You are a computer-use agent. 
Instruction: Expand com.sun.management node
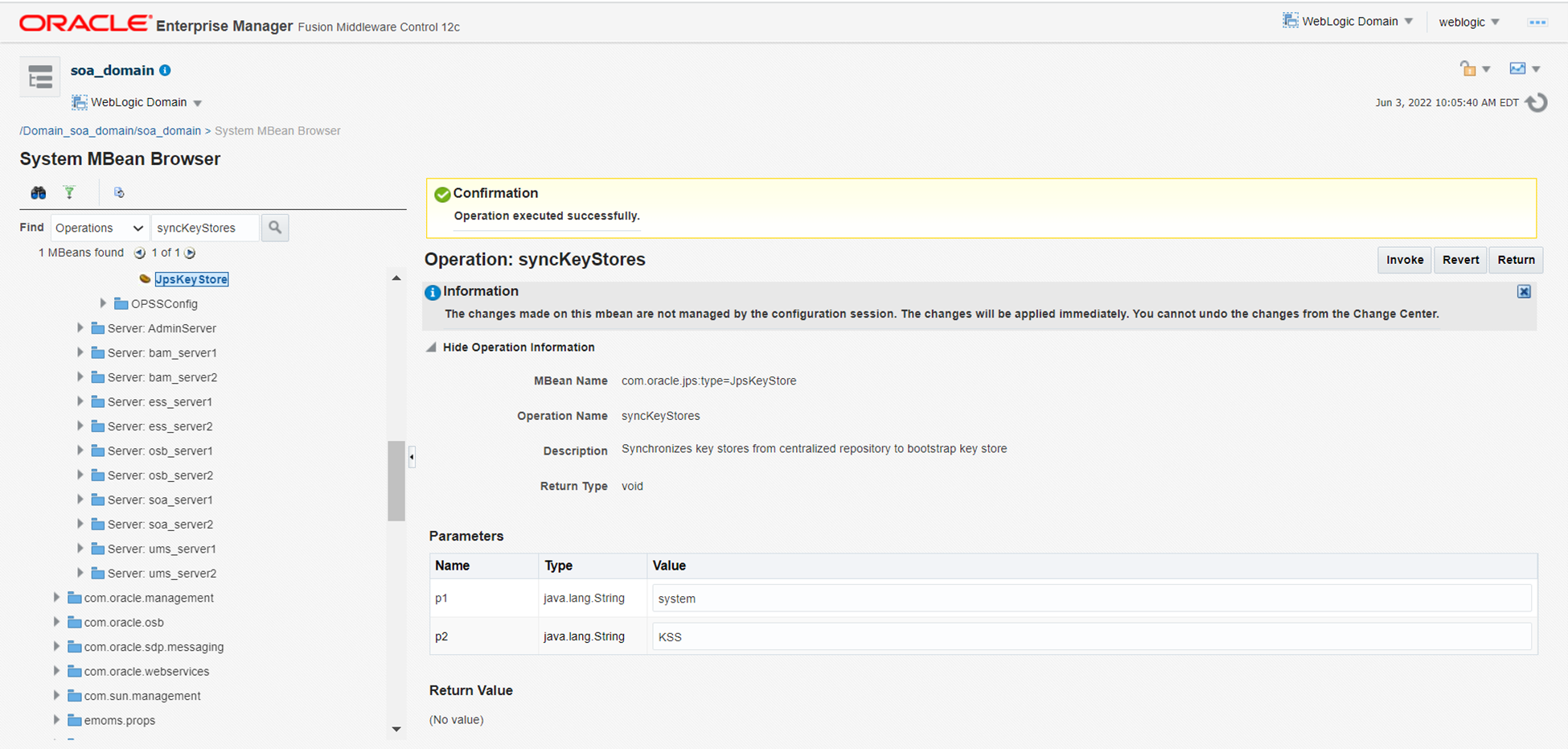pyautogui.click(x=56, y=695)
